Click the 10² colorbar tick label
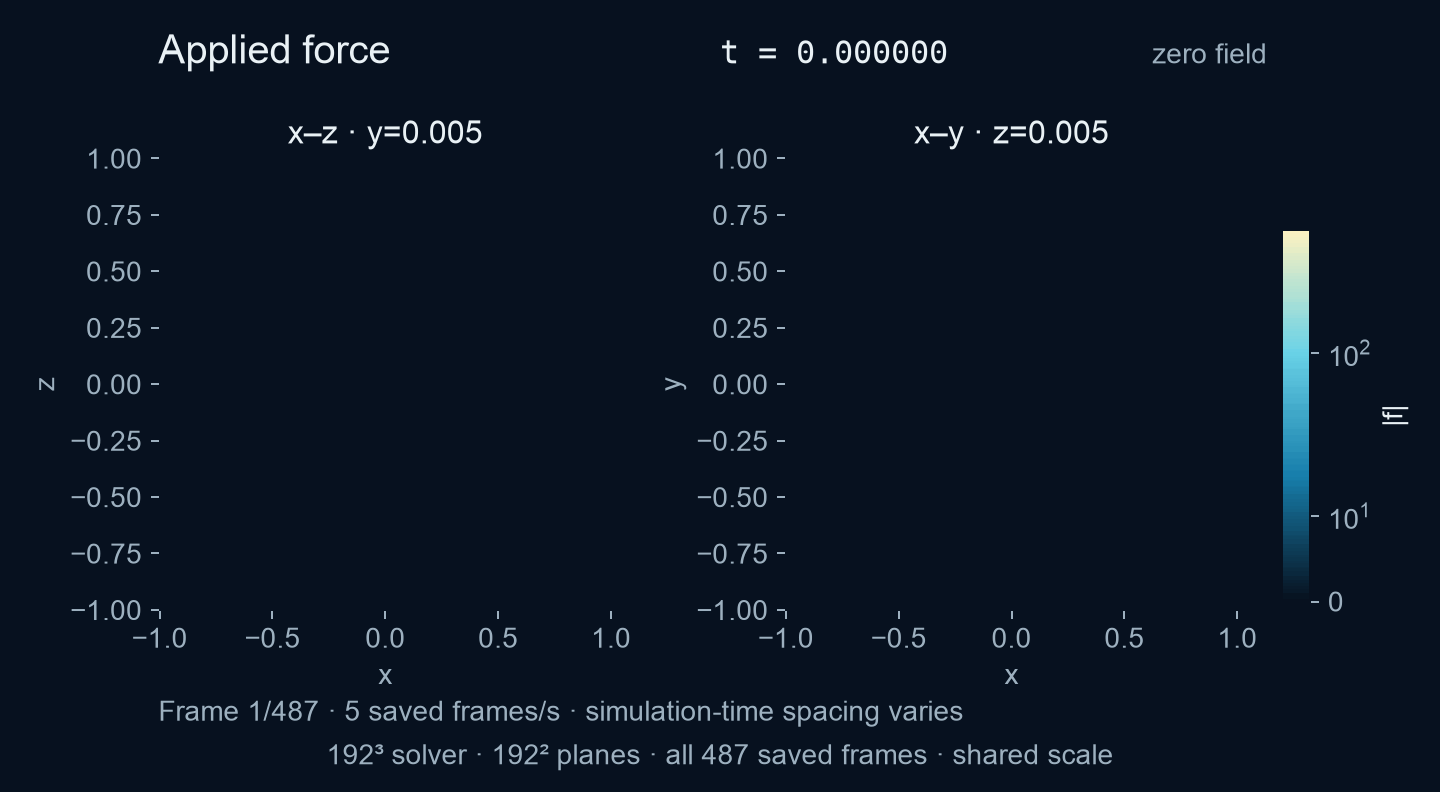 tap(1351, 352)
